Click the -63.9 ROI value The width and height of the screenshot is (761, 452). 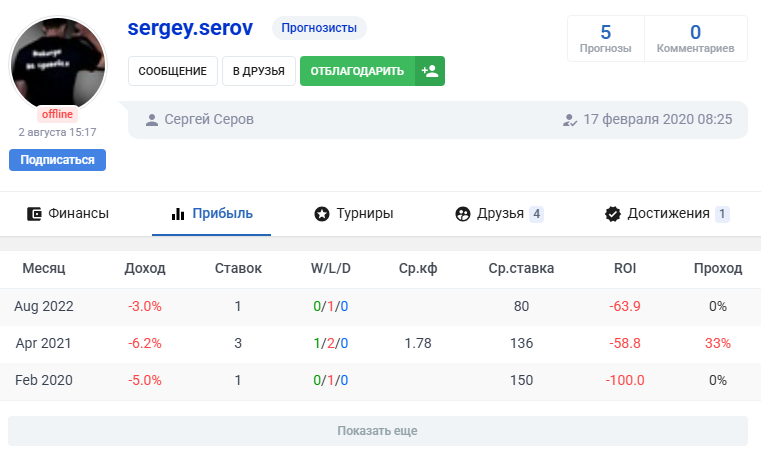625,306
